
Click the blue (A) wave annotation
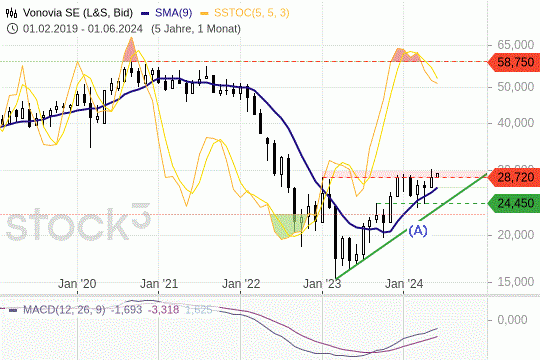pyautogui.click(x=418, y=230)
